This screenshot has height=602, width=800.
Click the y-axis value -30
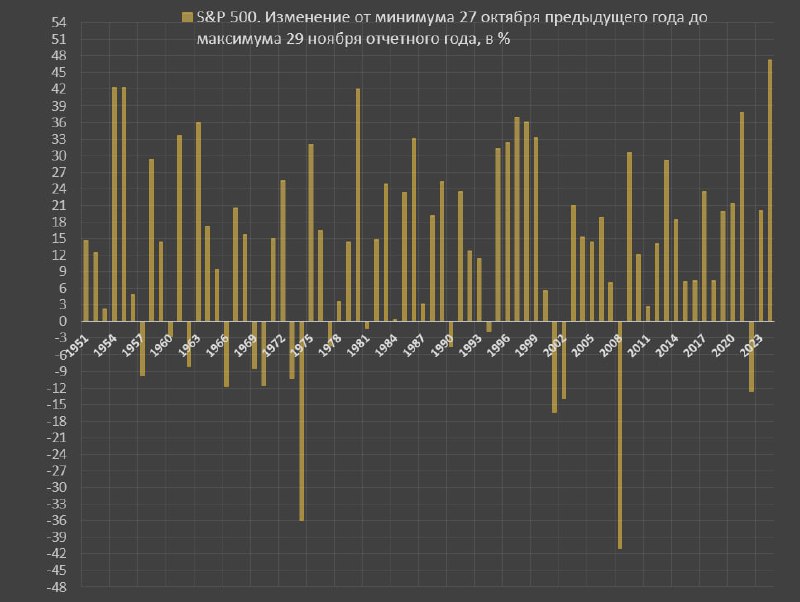[57, 488]
